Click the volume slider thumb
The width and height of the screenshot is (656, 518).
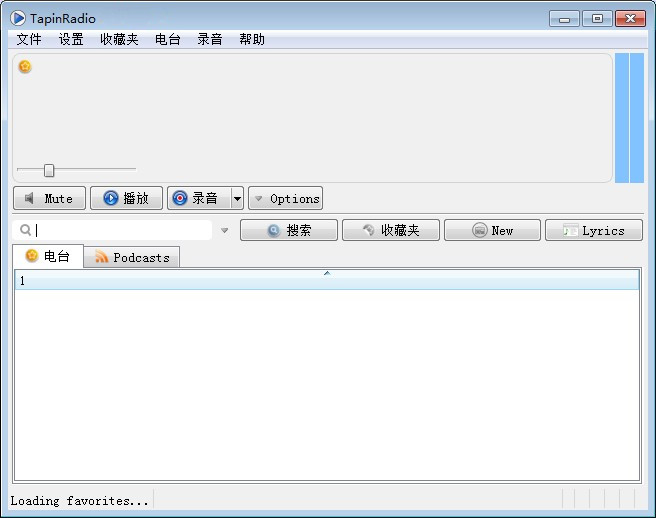tap(49, 170)
